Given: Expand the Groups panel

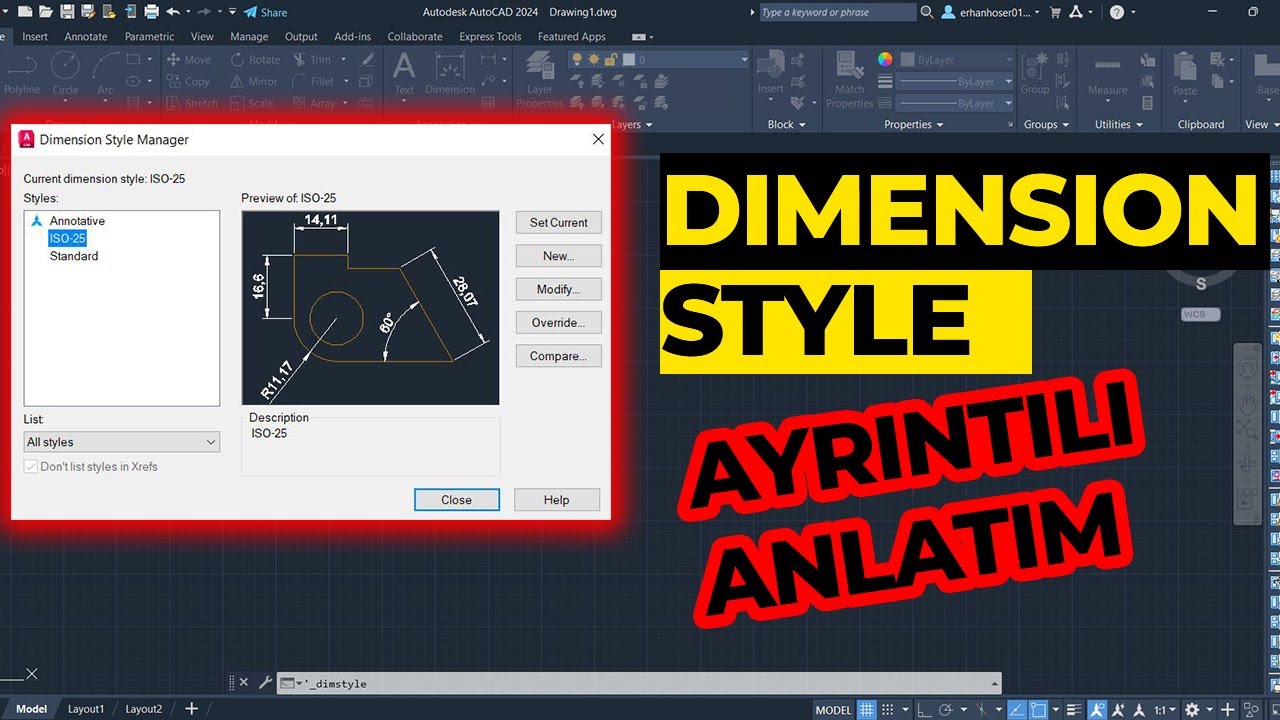Looking at the screenshot, I should (1046, 125).
